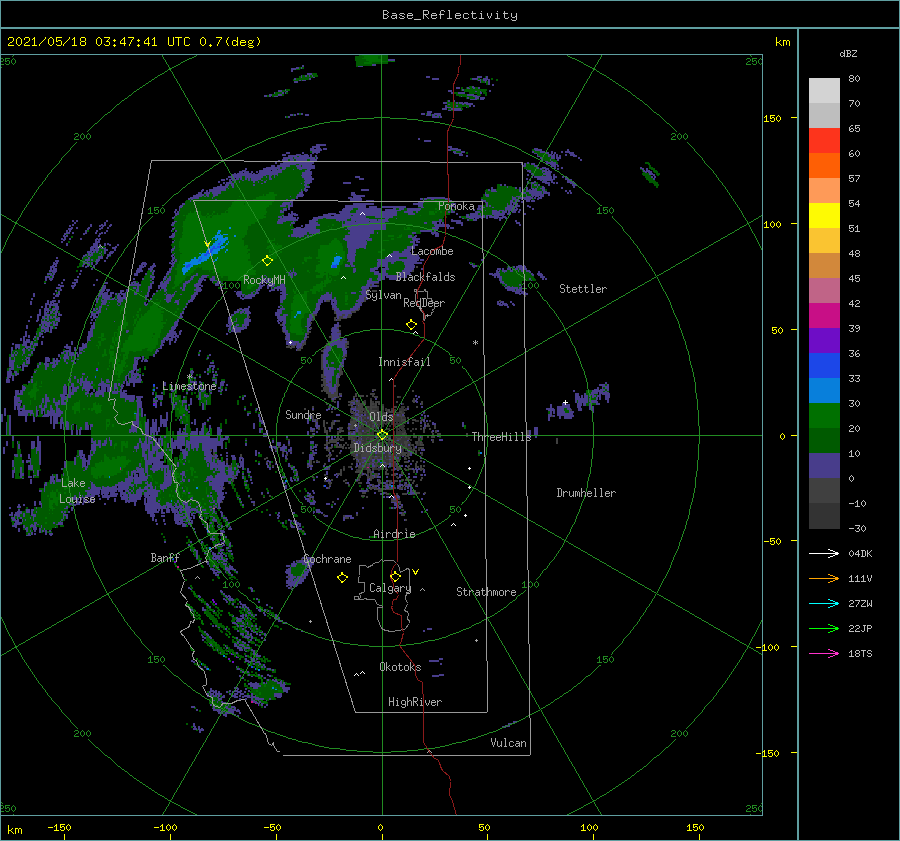900x841 pixels.
Task: Click the Cochrane label
Action: point(327,559)
